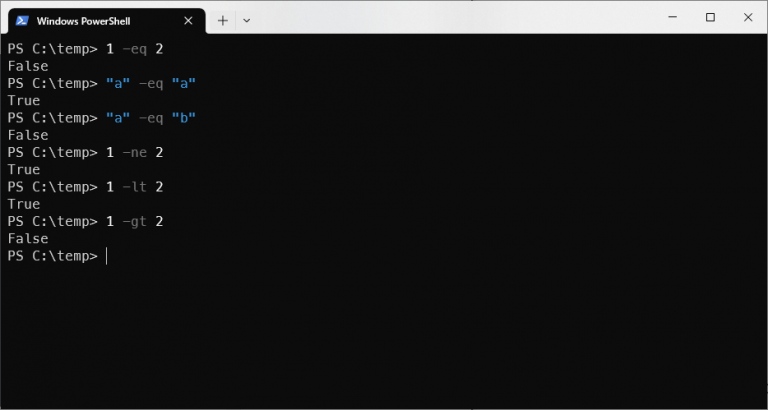Click the empty title bar drag area

point(450,18)
